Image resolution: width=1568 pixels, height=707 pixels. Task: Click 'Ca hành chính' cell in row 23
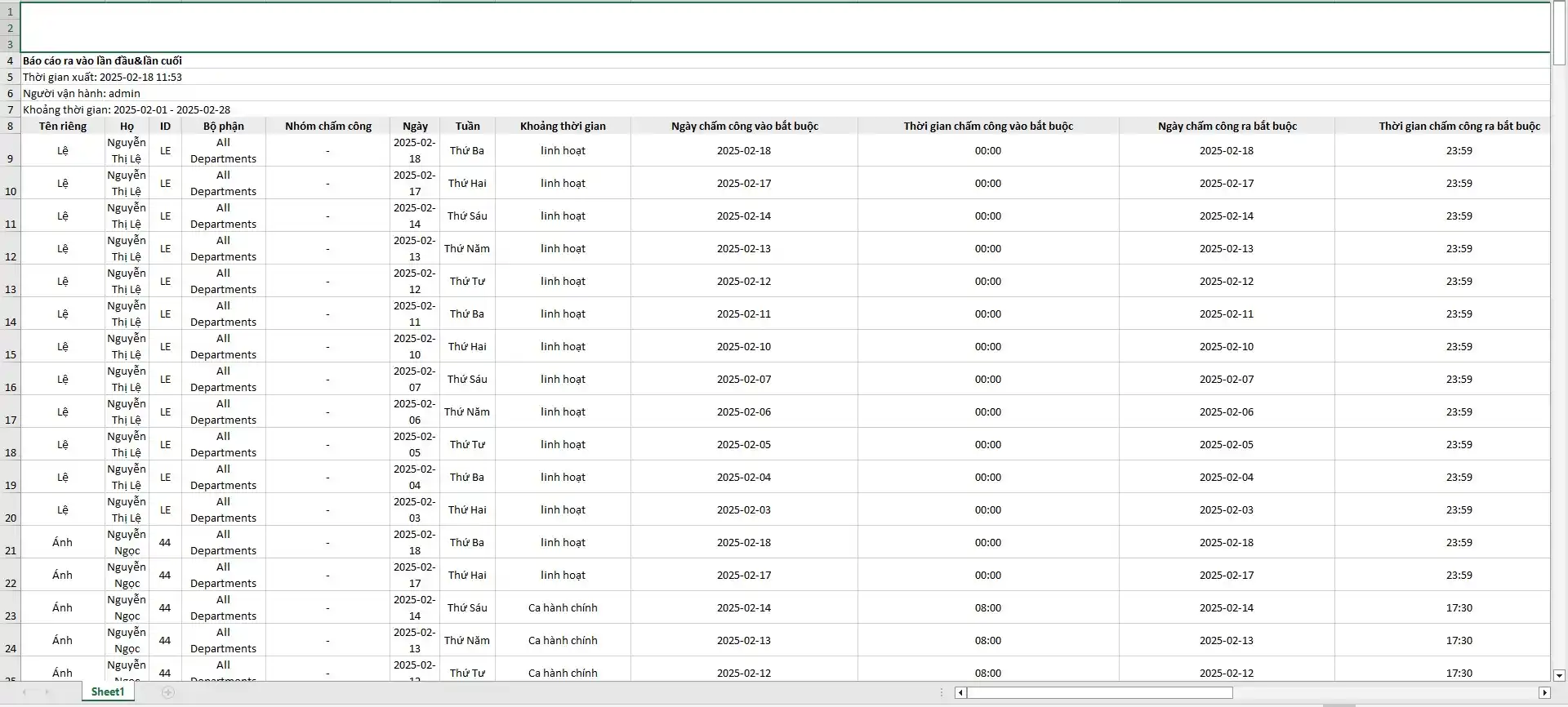(x=563, y=607)
